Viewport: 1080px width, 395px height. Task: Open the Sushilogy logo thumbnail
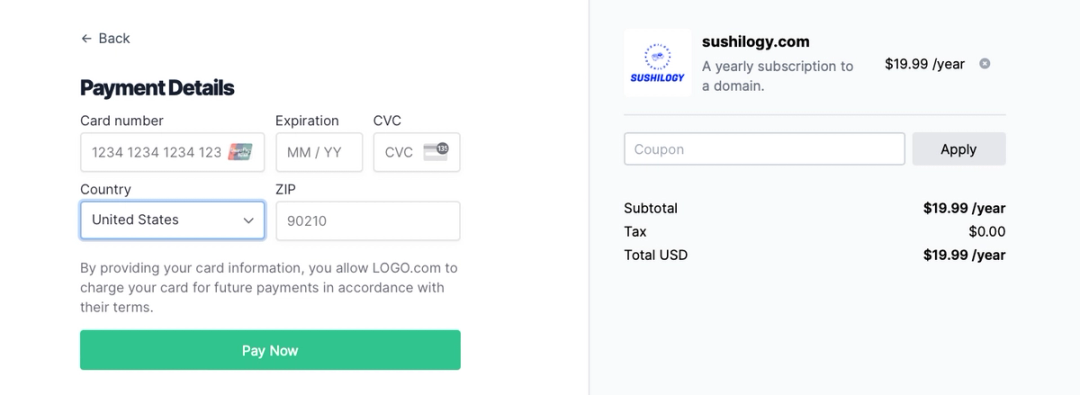click(657, 63)
